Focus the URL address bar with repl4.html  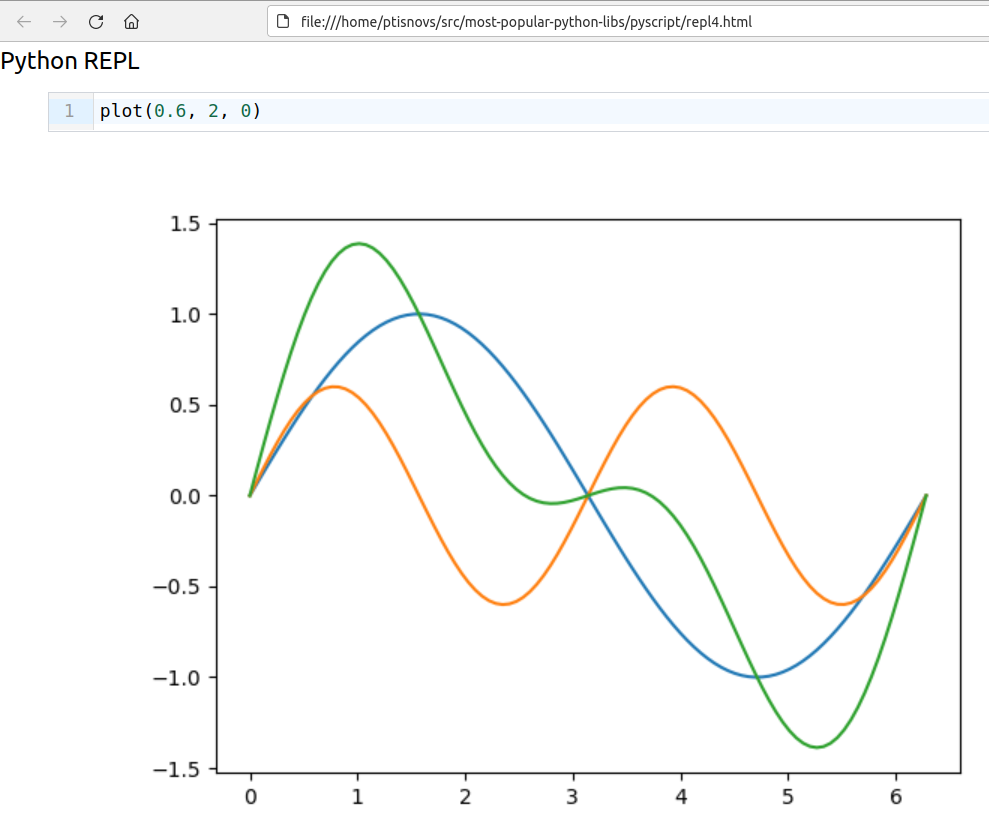coord(628,22)
